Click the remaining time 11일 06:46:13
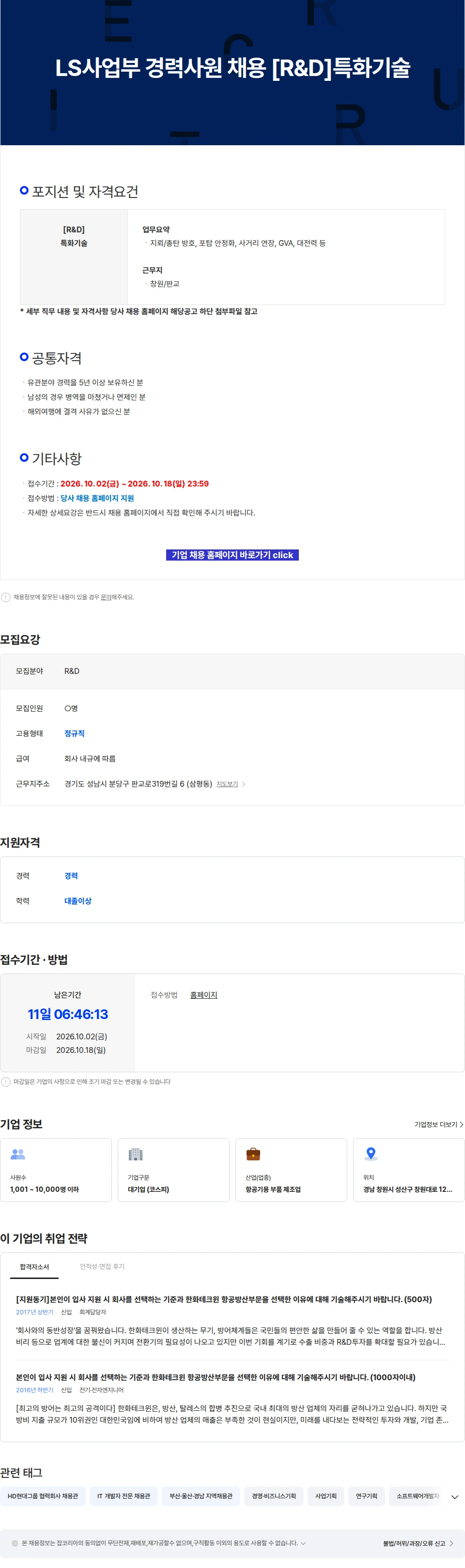 (x=68, y=1014)
